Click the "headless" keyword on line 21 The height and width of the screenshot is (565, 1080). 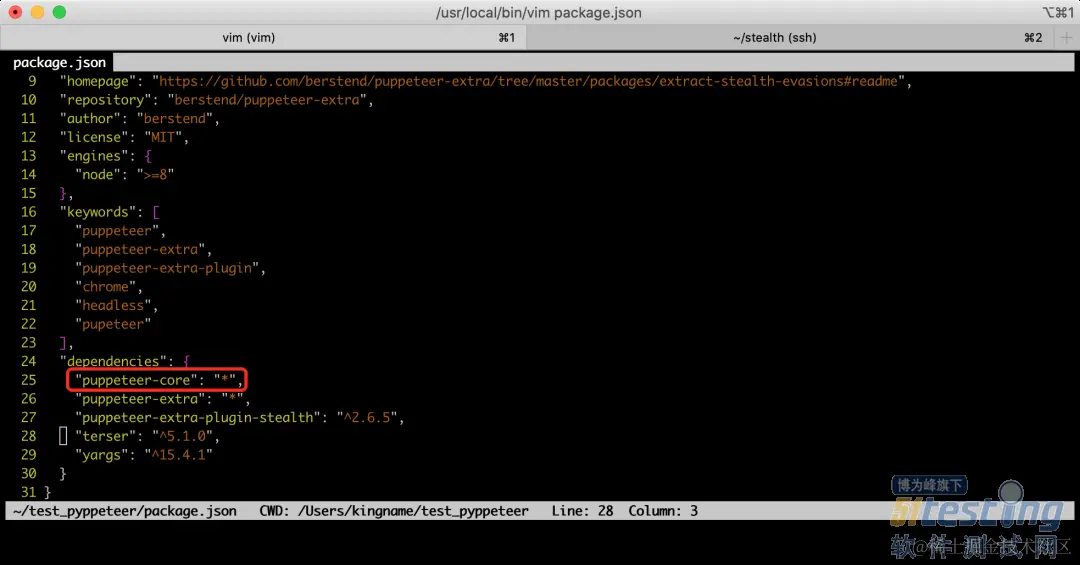click(x=113, y=305)
